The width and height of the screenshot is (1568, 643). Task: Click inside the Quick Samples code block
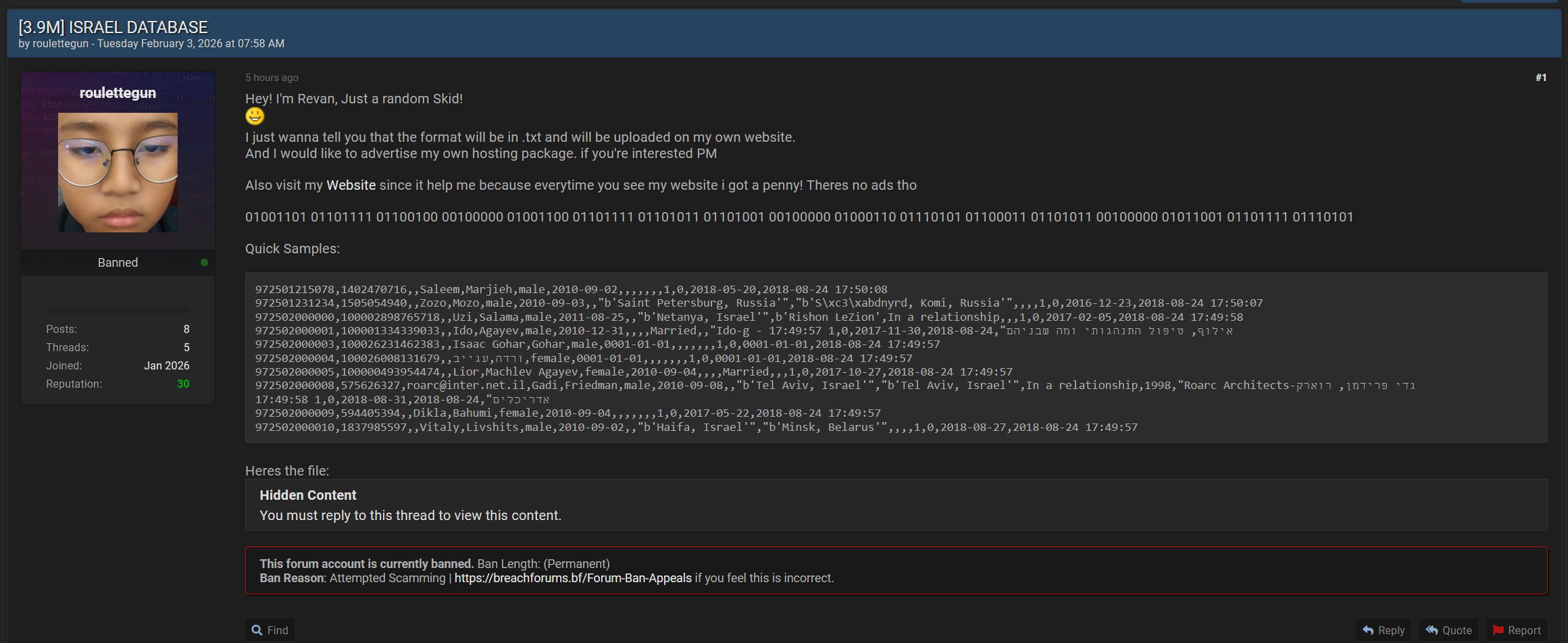896,358
